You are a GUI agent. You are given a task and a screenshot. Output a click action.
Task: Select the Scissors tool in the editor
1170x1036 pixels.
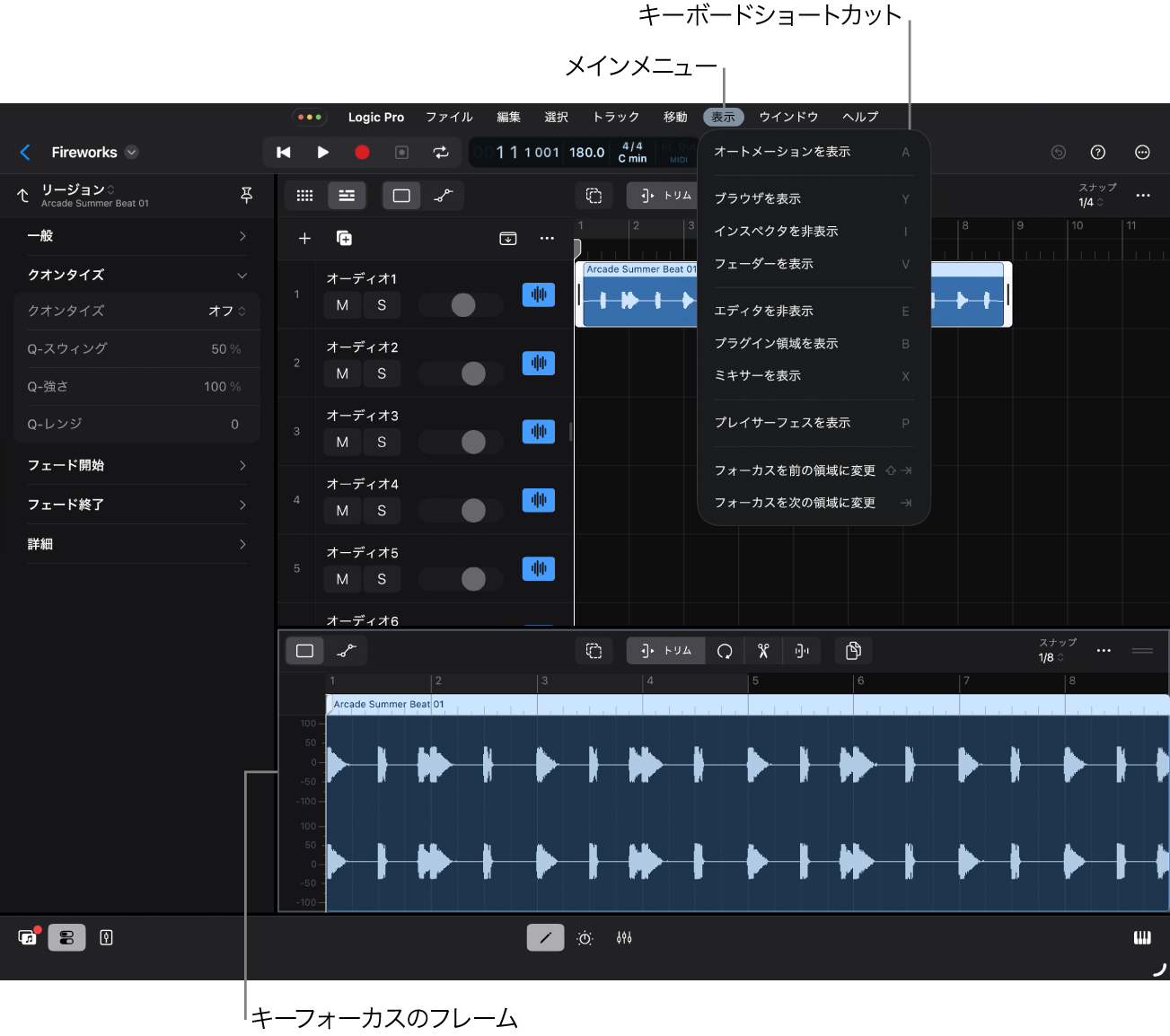(763, 651)
